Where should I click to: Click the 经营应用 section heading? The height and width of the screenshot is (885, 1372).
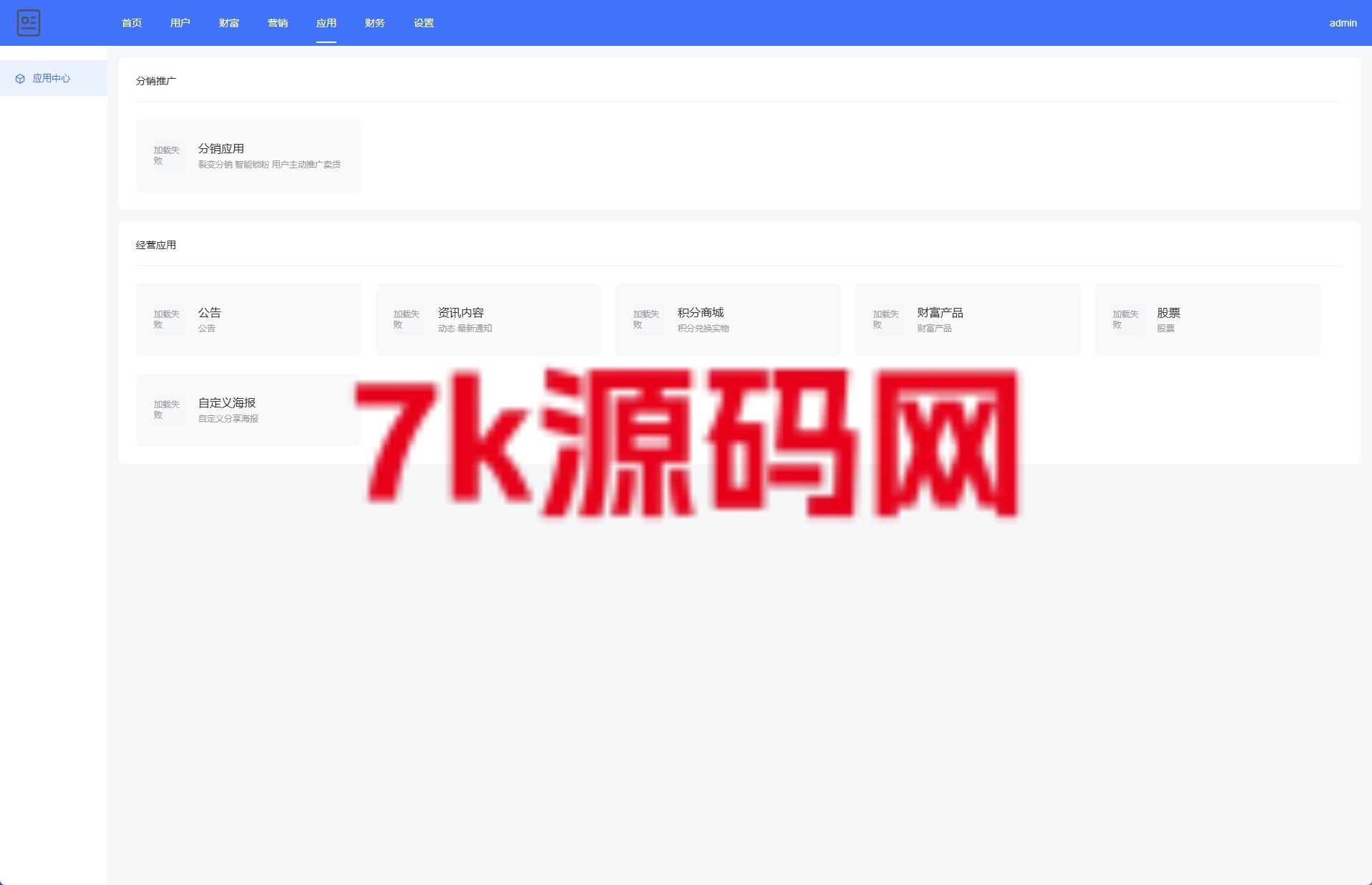point(156,245)
